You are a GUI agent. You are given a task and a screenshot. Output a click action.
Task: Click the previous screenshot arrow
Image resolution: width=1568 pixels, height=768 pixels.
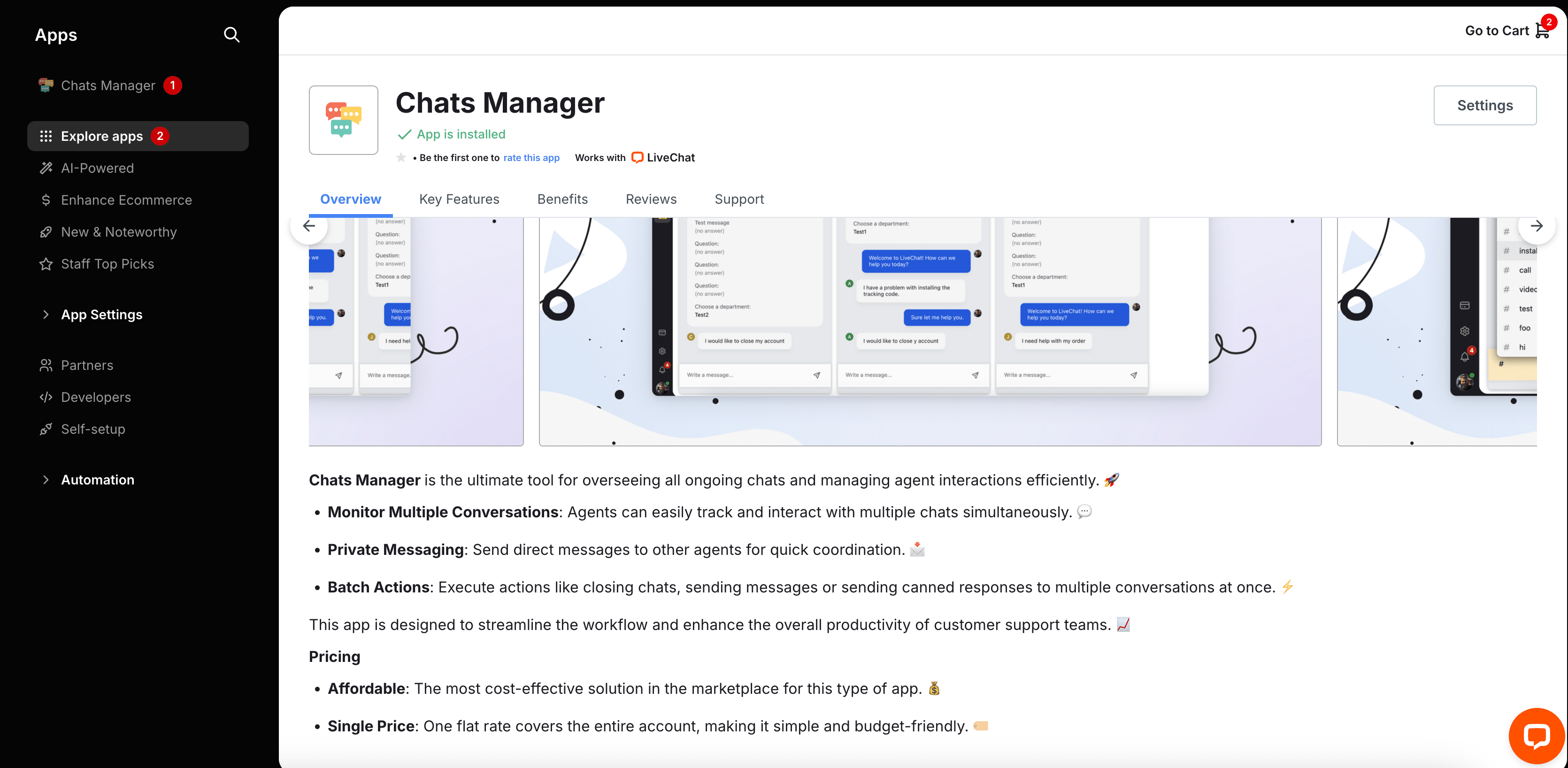tap(309, 226)
